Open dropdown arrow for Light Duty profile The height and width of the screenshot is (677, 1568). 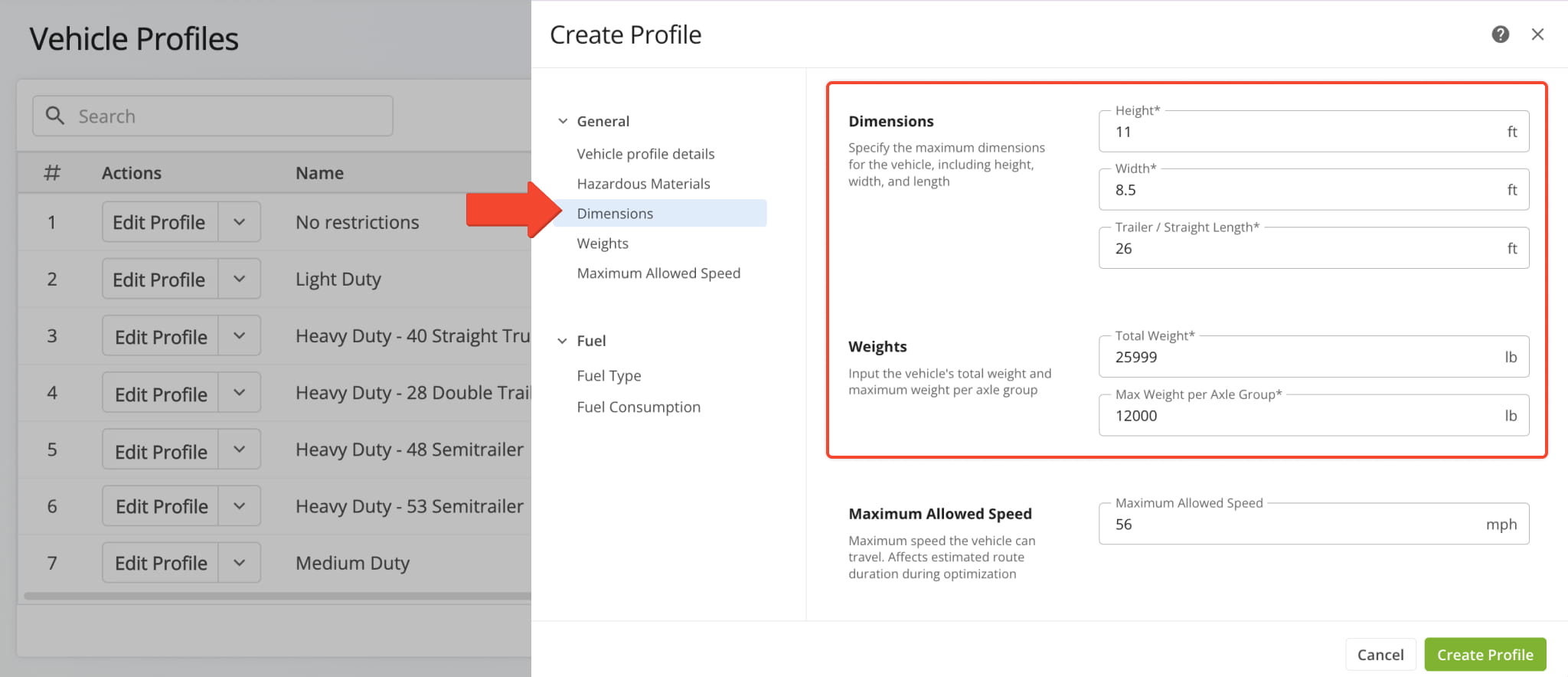pyautogui.click(x=240, y=279)
